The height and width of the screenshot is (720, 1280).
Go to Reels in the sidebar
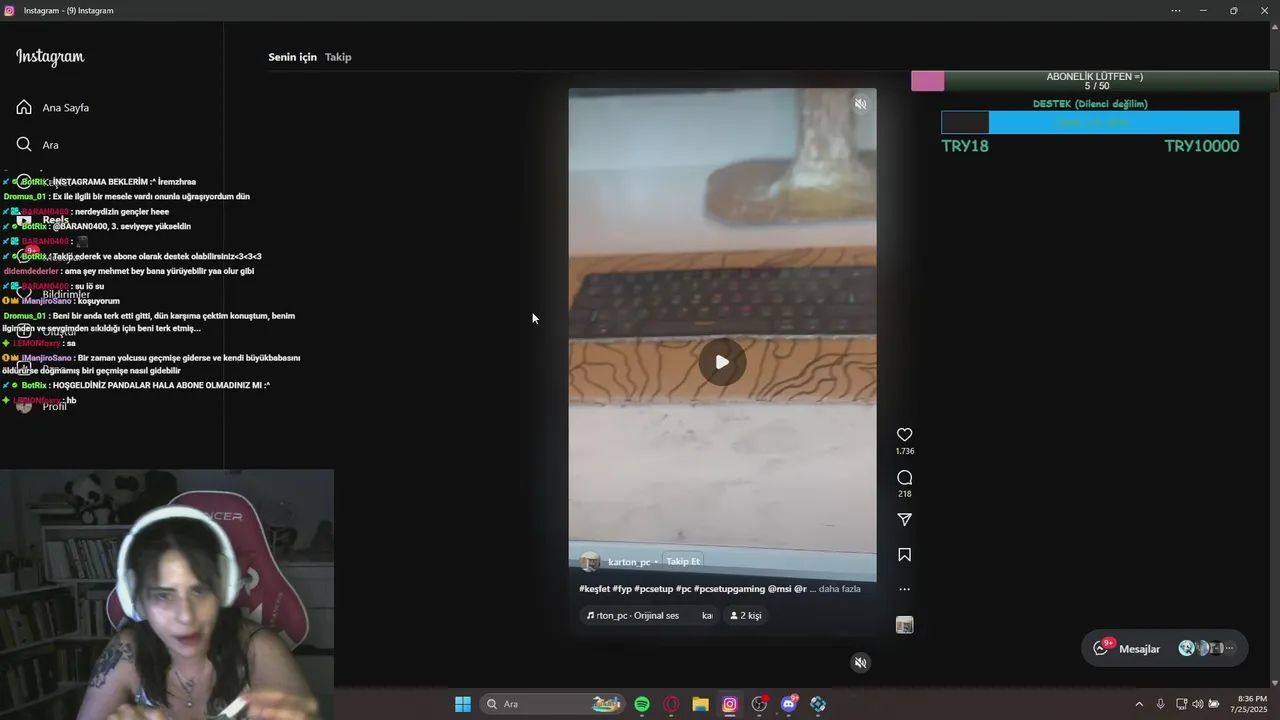click(43, 219)
